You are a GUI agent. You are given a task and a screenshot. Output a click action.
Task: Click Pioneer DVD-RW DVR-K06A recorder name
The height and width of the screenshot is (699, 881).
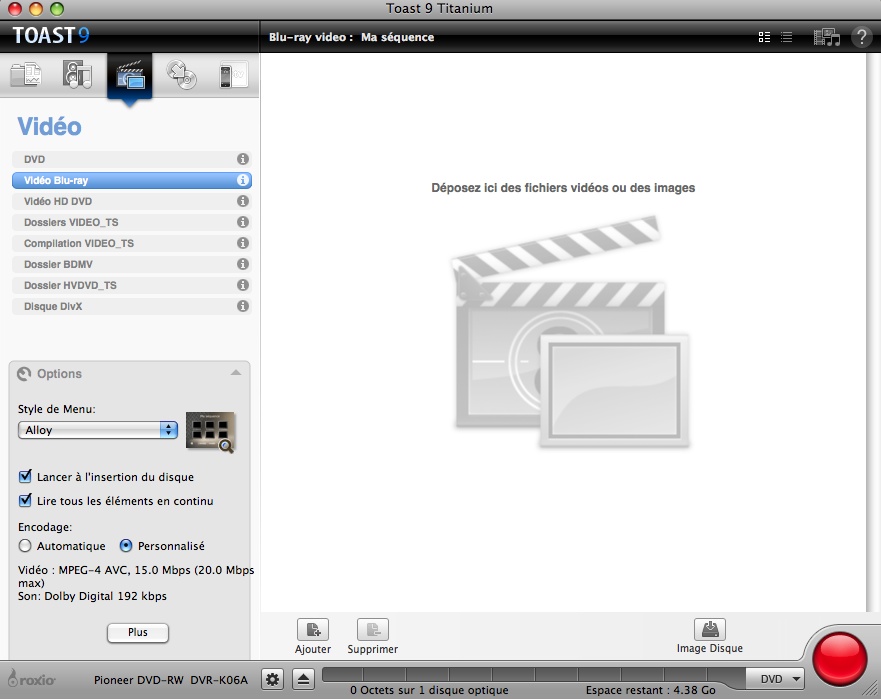[171, 680]
